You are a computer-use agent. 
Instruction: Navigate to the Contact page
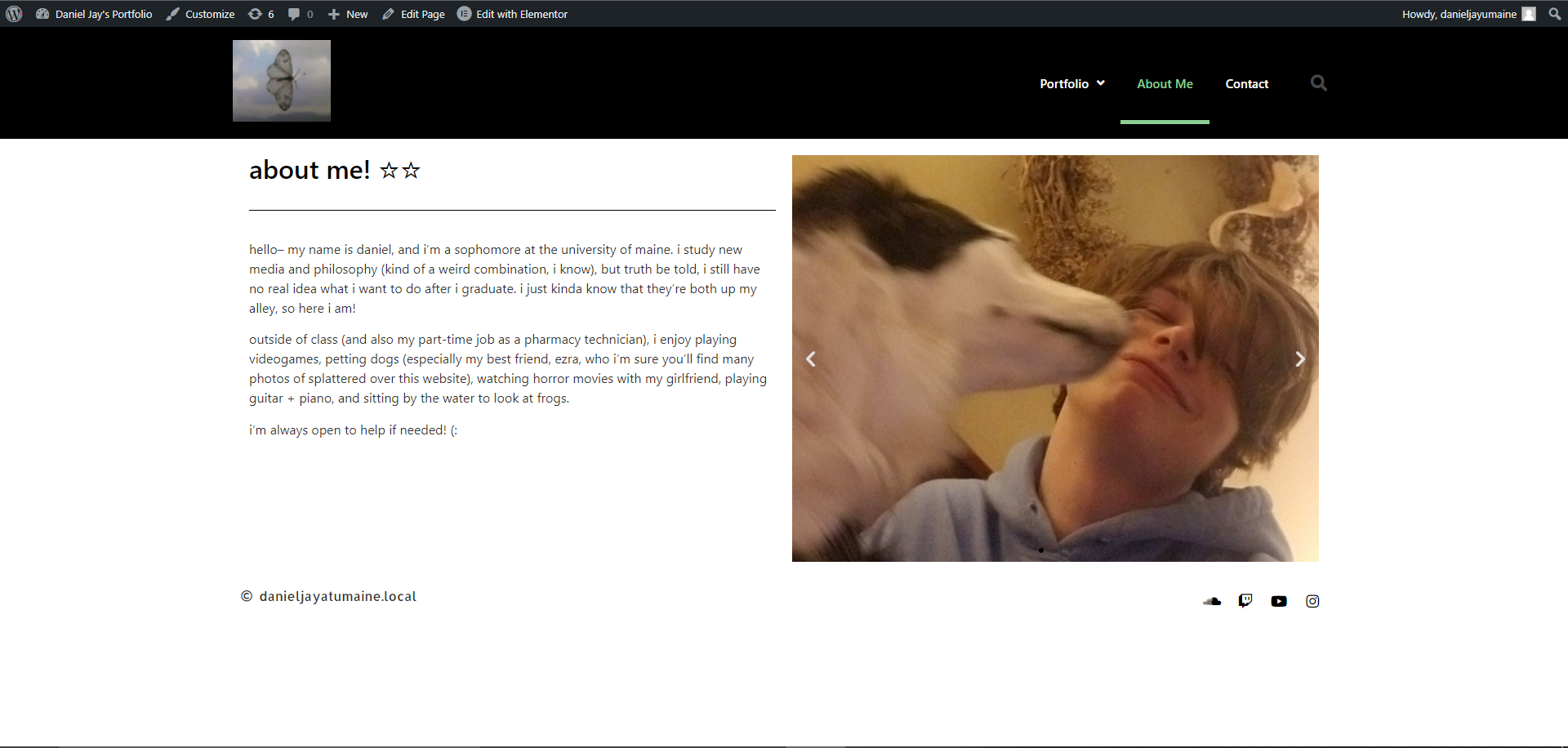1246,83
